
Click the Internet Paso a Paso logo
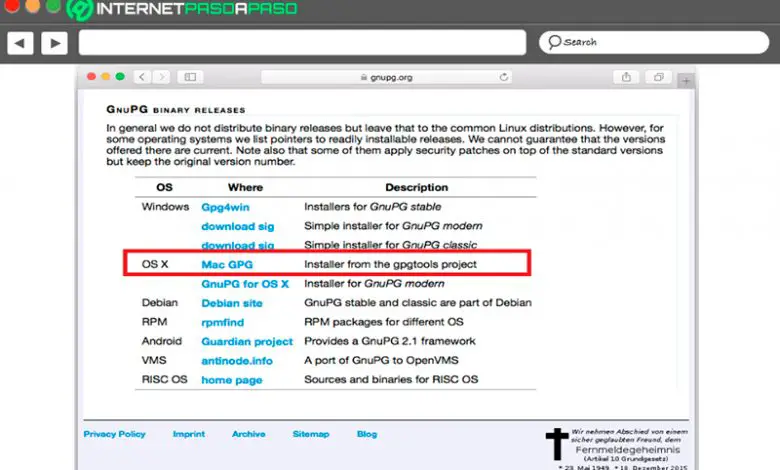[183, 9]
